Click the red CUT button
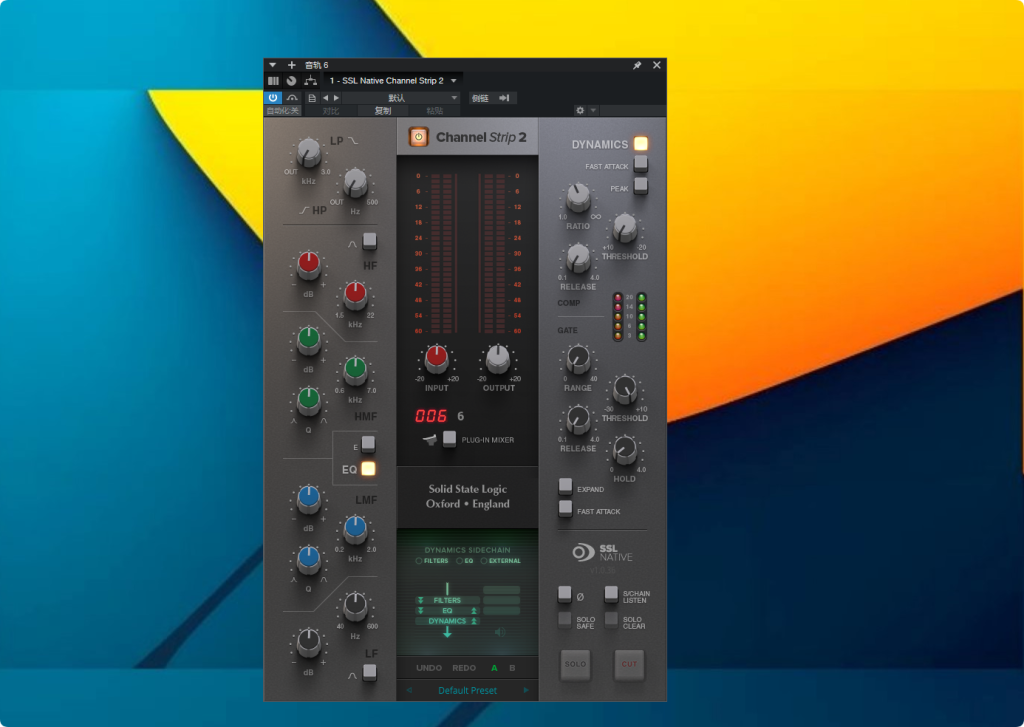 (x=629, y=665)
